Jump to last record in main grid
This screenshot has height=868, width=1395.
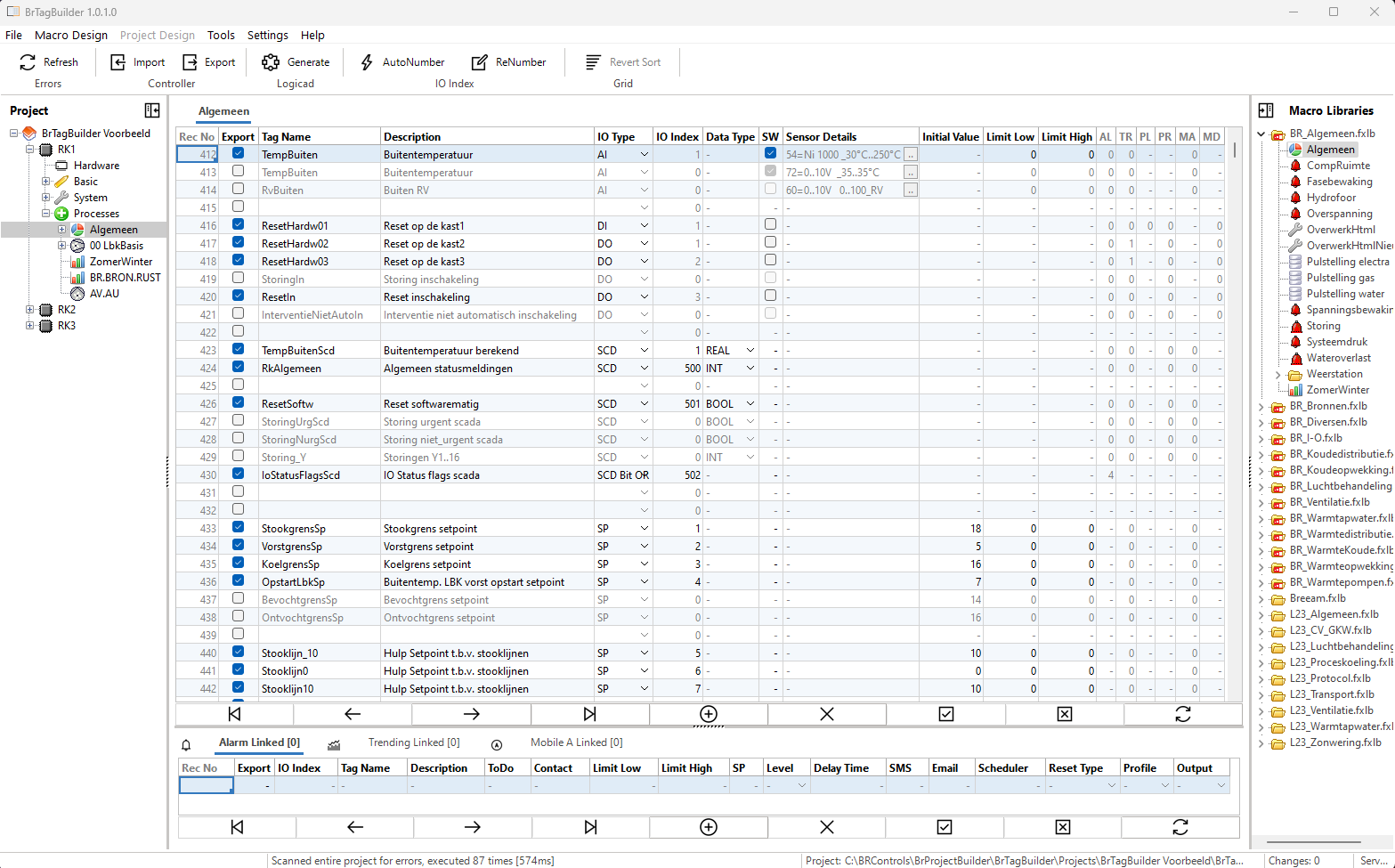click(x=589, y=714)
